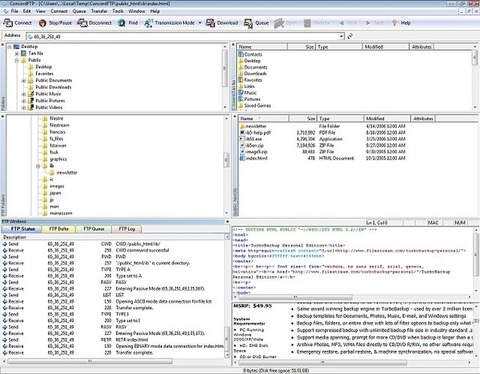
Task: Click the Queue toolbar icon
Action: (x=248, y=23)
